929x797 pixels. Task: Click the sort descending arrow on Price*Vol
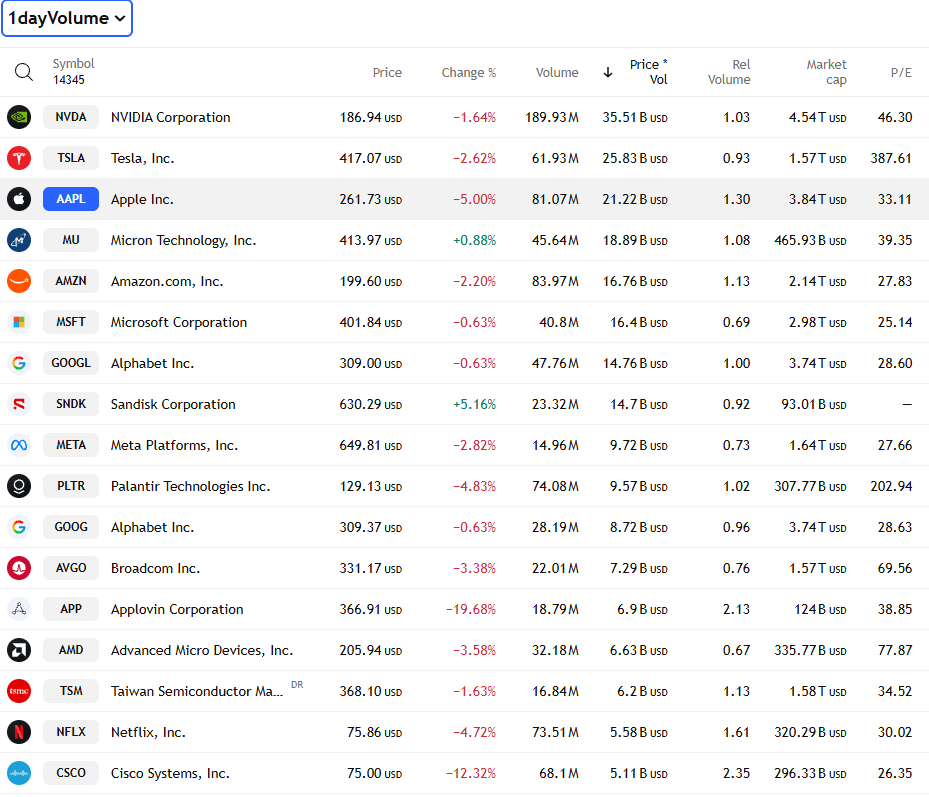click(608, 72)
